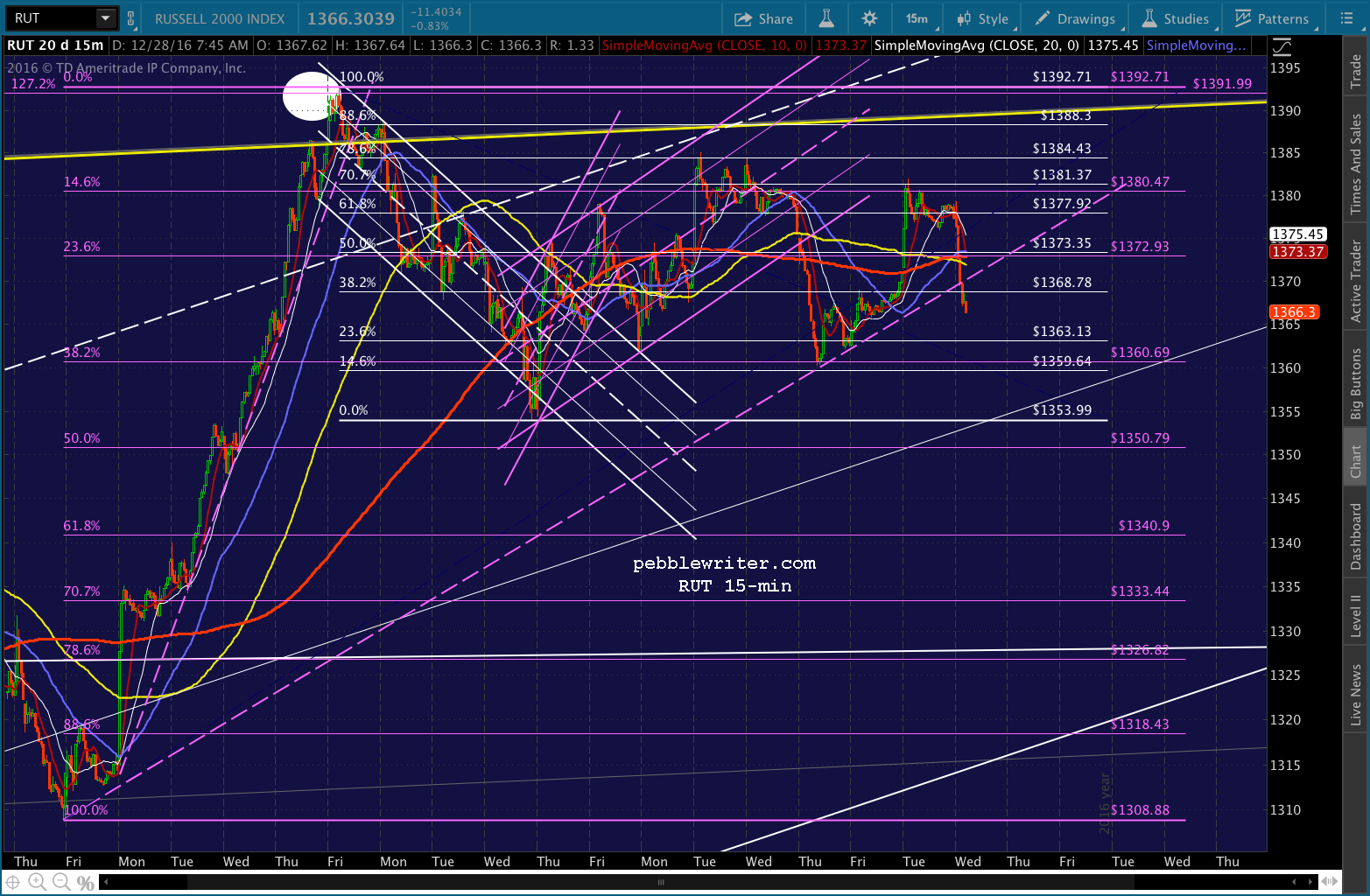This screenshot has height=896, width=1370.
Task: Click the symbol link chain icon
Action: pyautogui.click(x=131, y=18)
